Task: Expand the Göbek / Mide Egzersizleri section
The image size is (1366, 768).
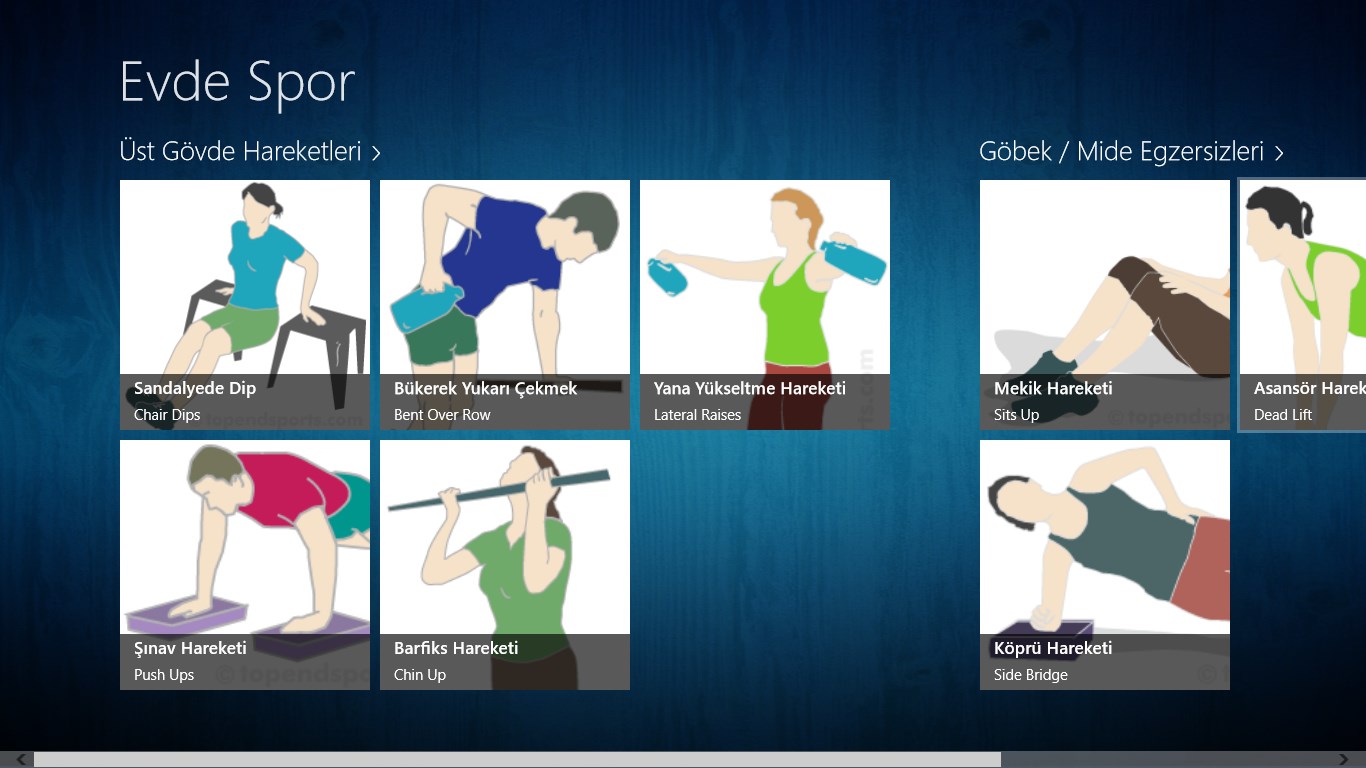Action: pyautogui.click(x=1131, y=152)
